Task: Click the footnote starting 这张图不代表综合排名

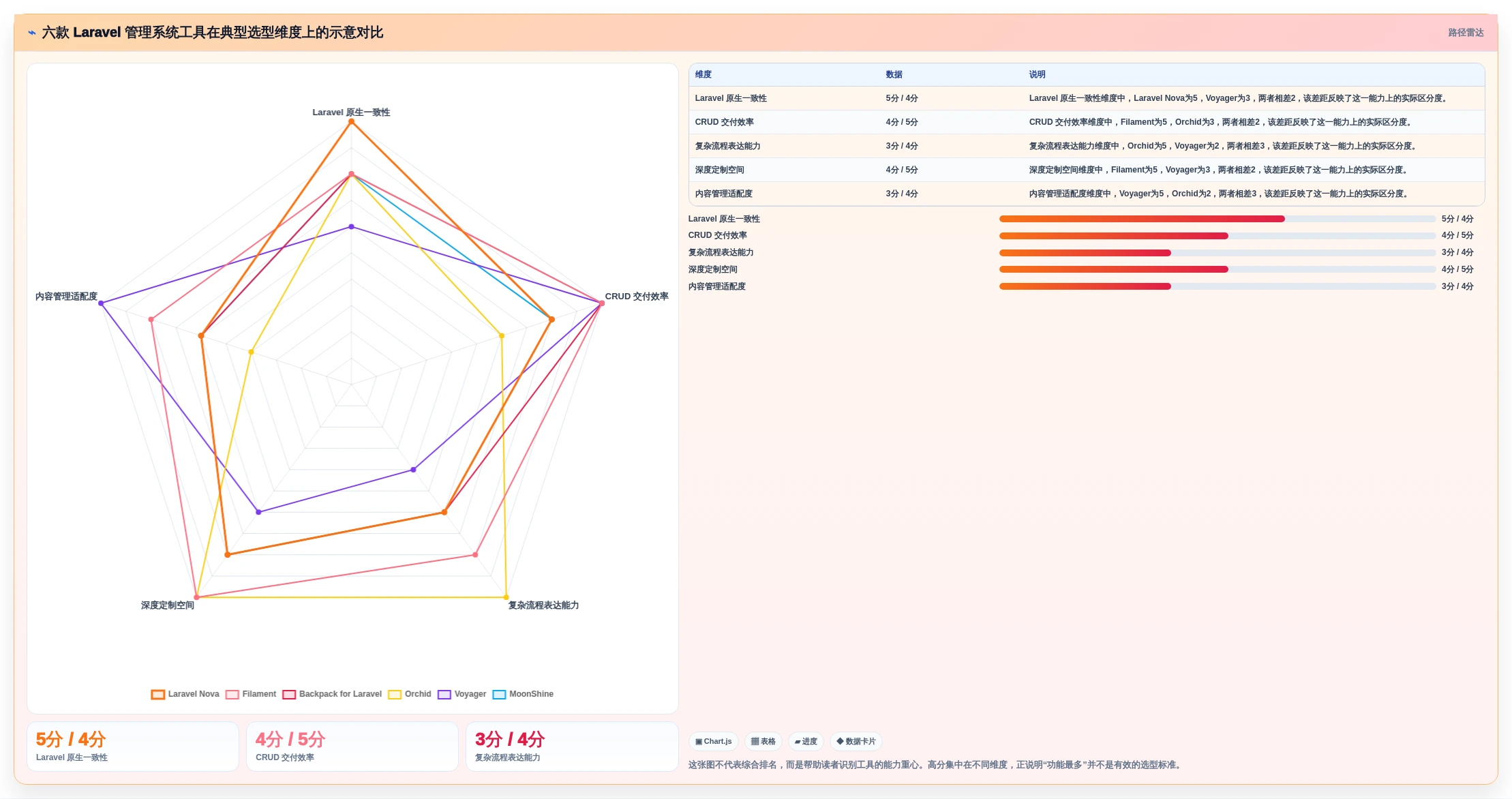Action: pos(936,765)
